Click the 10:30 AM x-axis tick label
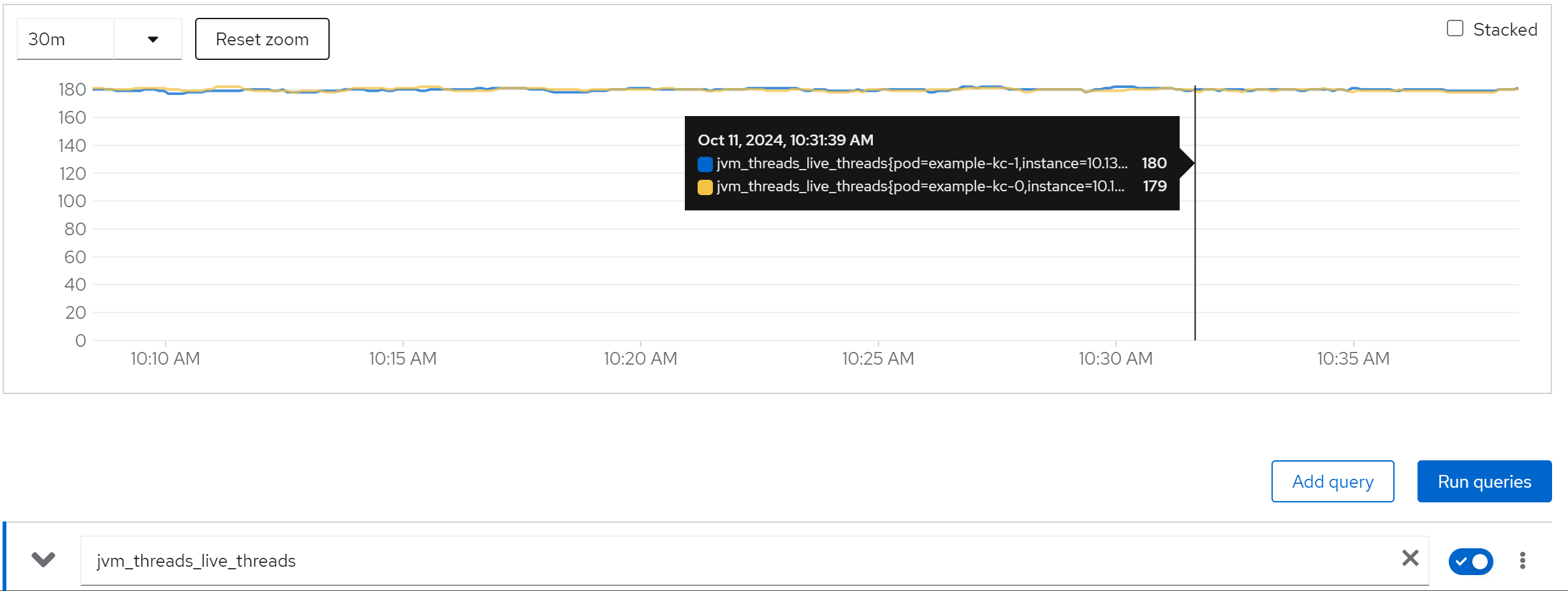Image resolution: width=1568 pixels, height=591 pixels. tap(1115, 359)
